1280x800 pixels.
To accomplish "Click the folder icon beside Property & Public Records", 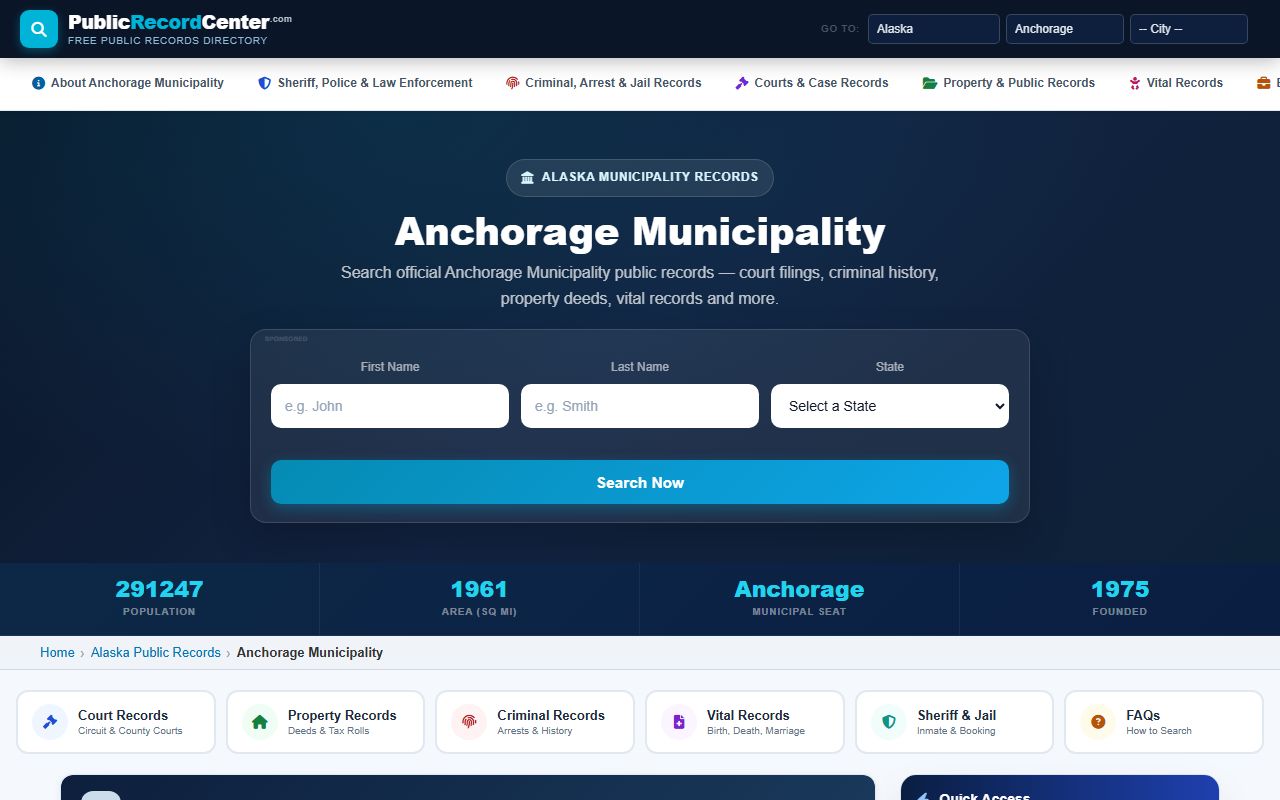I will 930,83.
